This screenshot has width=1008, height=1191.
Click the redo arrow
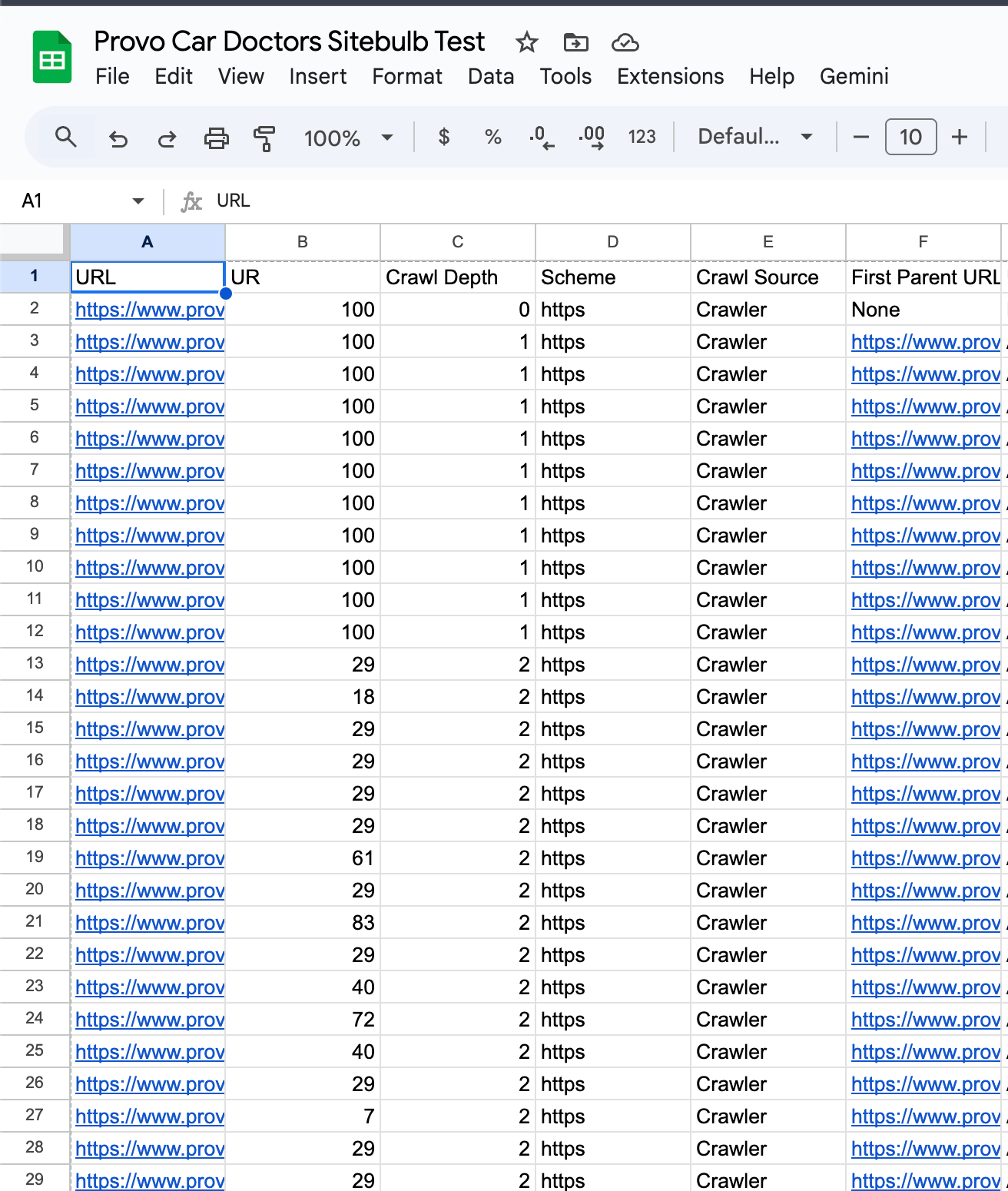[167, 138]
